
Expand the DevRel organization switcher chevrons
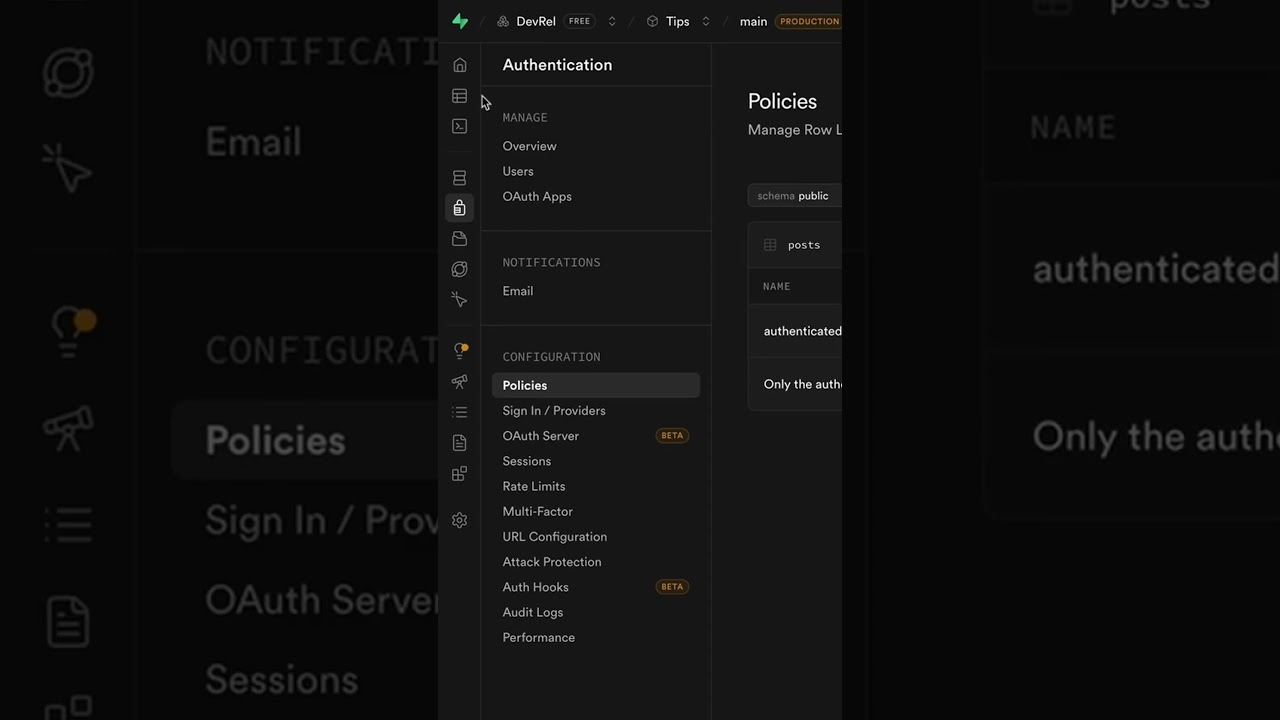[612, 21]
